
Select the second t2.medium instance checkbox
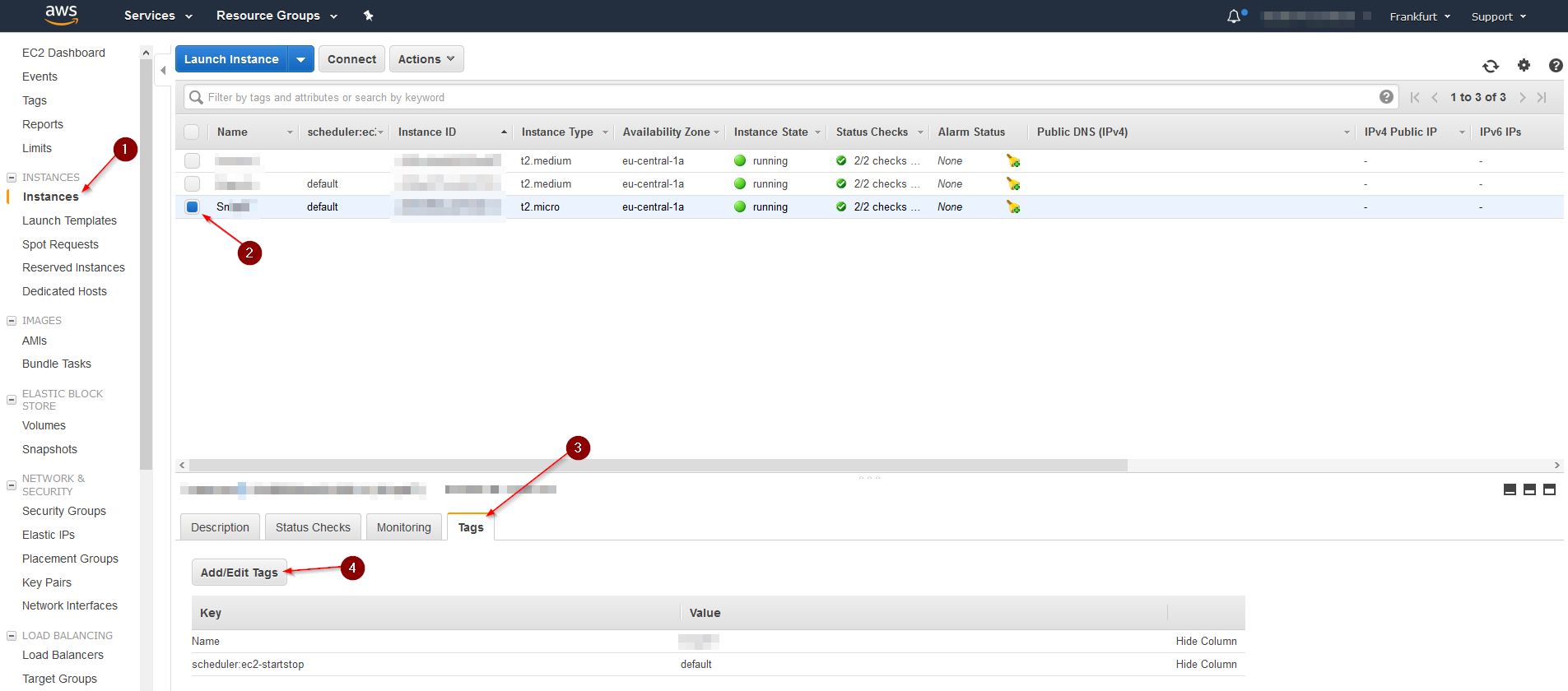click(192, 183)
